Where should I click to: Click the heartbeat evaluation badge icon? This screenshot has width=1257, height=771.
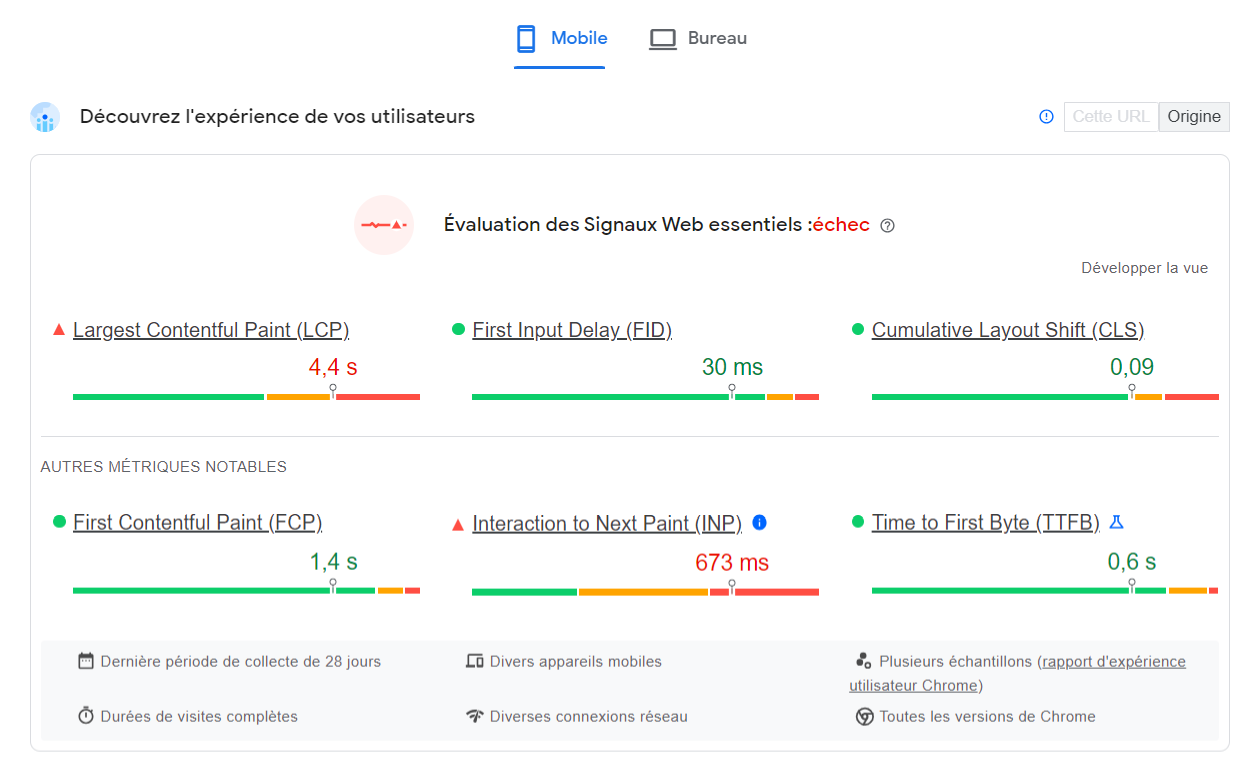(x=384, y=225)
